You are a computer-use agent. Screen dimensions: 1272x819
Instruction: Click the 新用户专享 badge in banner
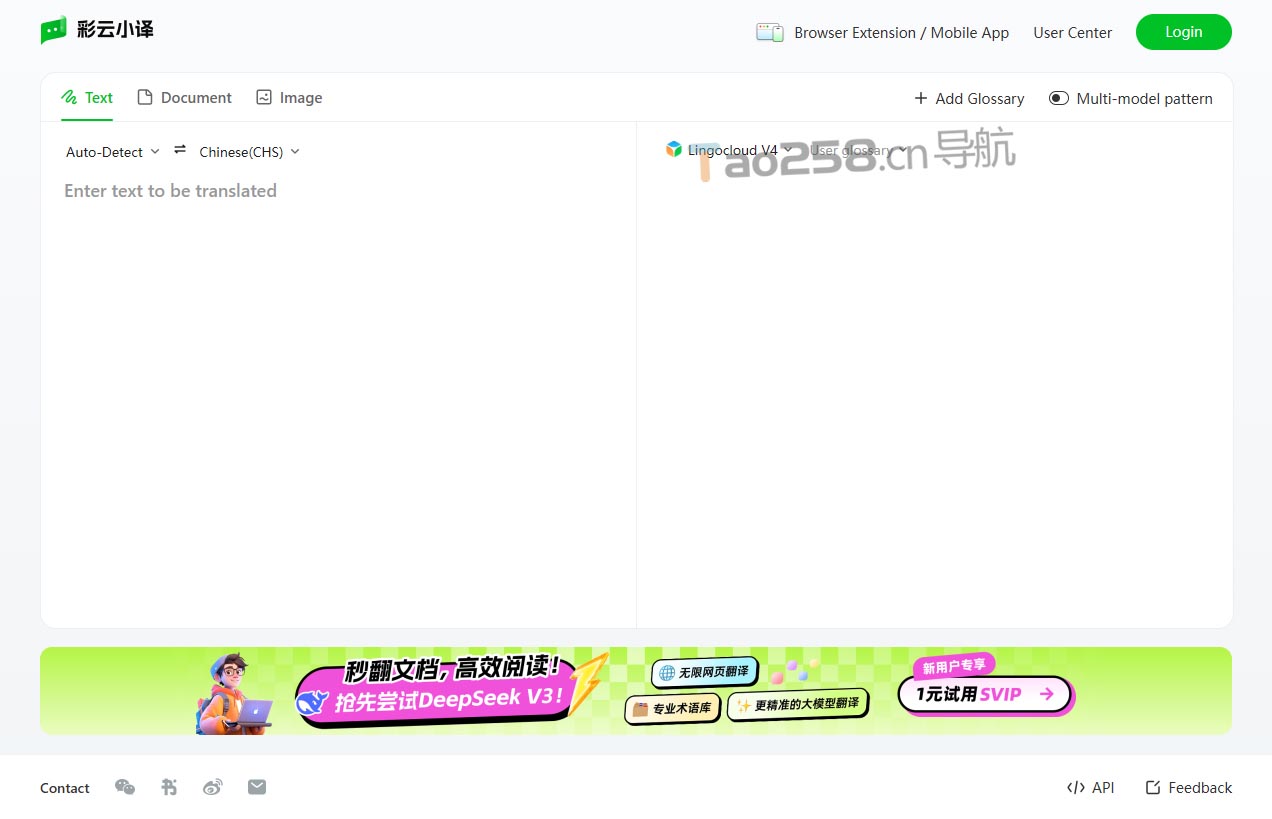[x=954, y=666]
